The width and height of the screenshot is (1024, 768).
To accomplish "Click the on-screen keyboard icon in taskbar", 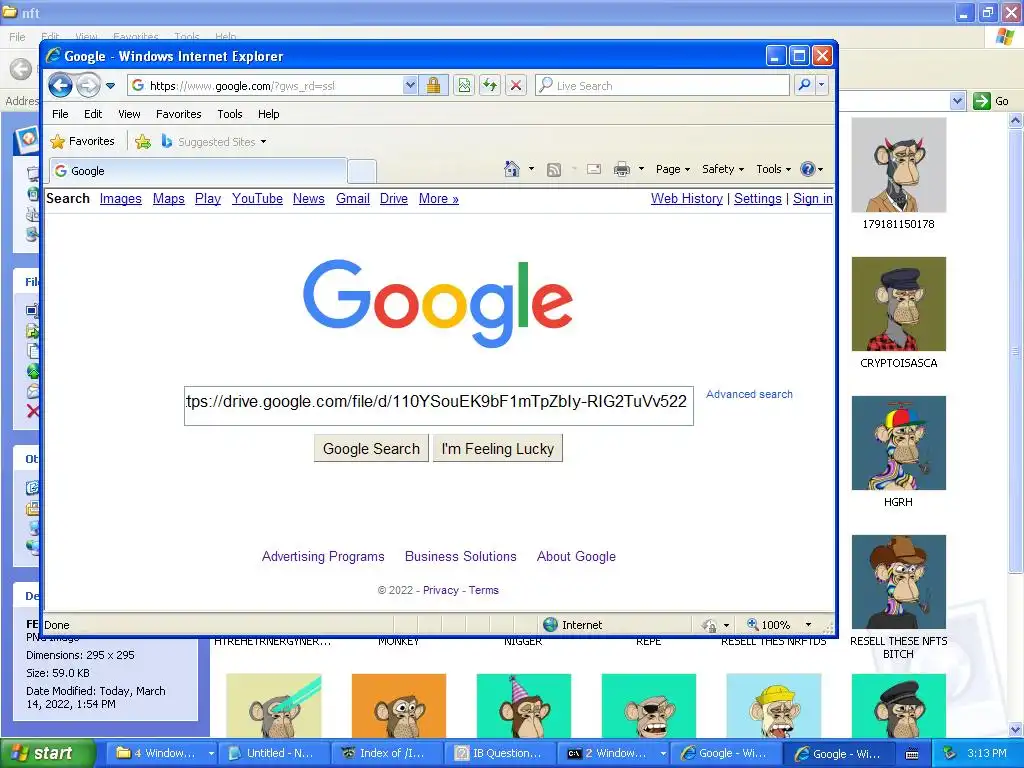I will (x=912, y=754).
